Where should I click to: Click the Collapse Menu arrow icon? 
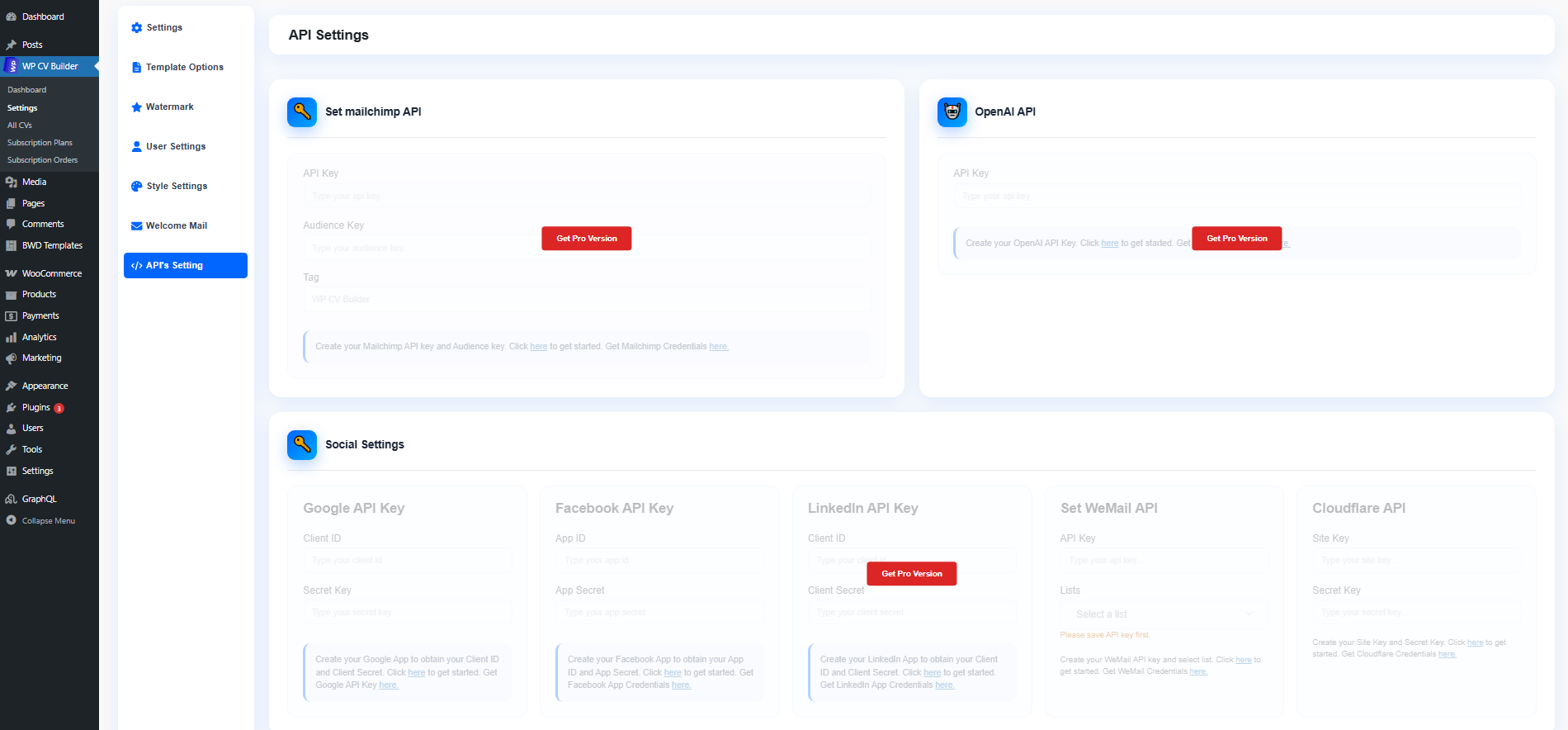[x=11, y=520]
